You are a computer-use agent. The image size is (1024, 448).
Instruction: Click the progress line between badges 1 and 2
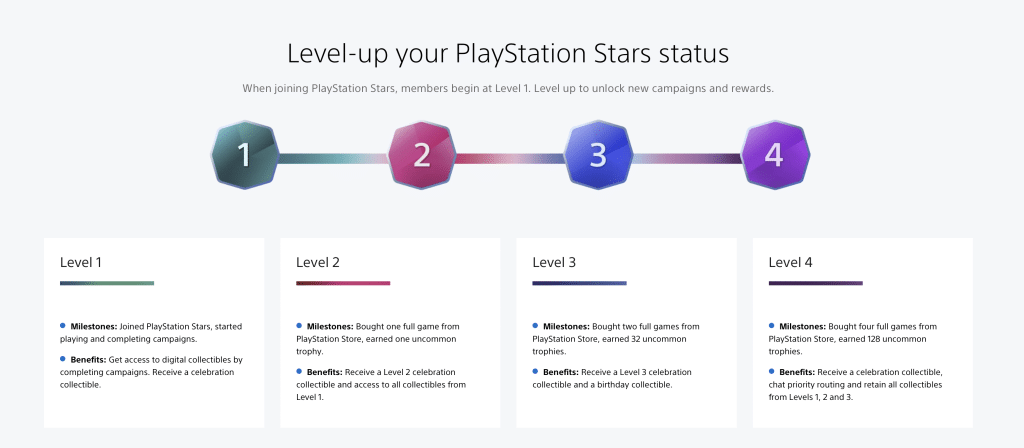point(334,158)
